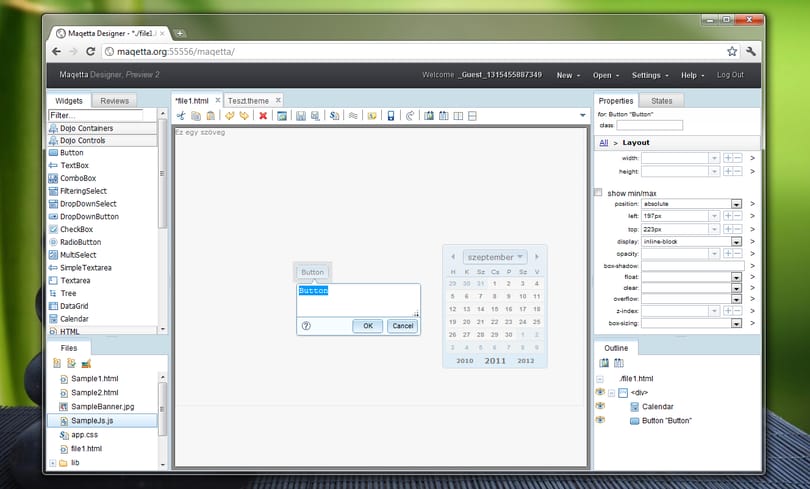Redo the action with the yellow forward arrow
810x489 pixels.
244,116
